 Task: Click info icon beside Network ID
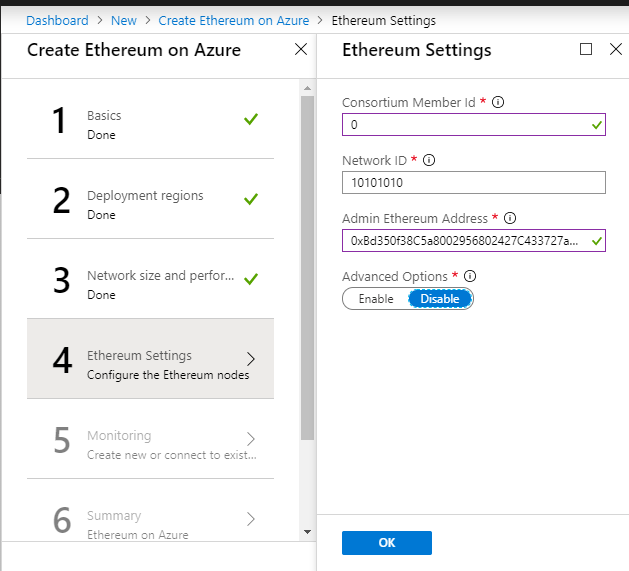429,161
